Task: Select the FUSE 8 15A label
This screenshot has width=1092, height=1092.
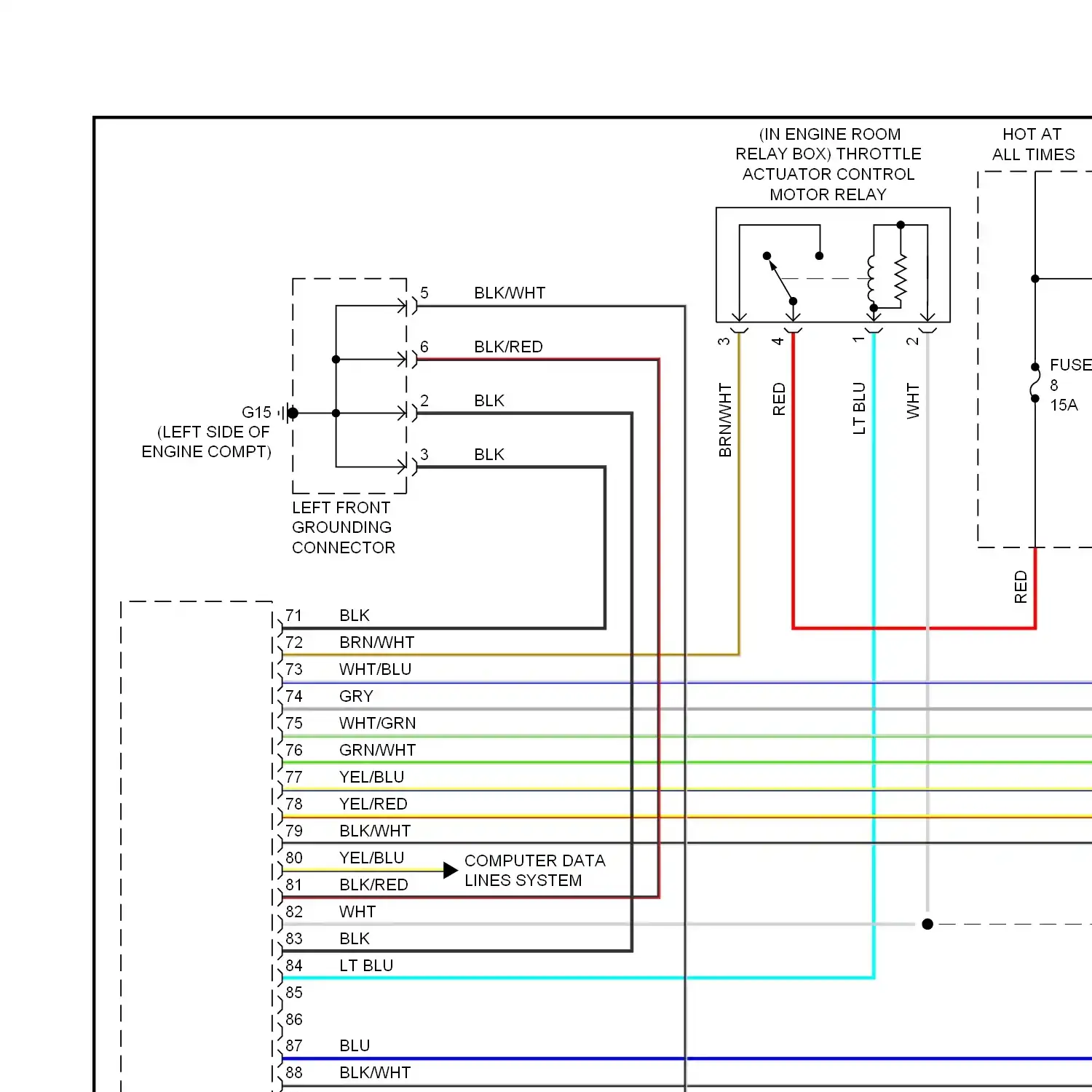Action: pos(1070,385)
